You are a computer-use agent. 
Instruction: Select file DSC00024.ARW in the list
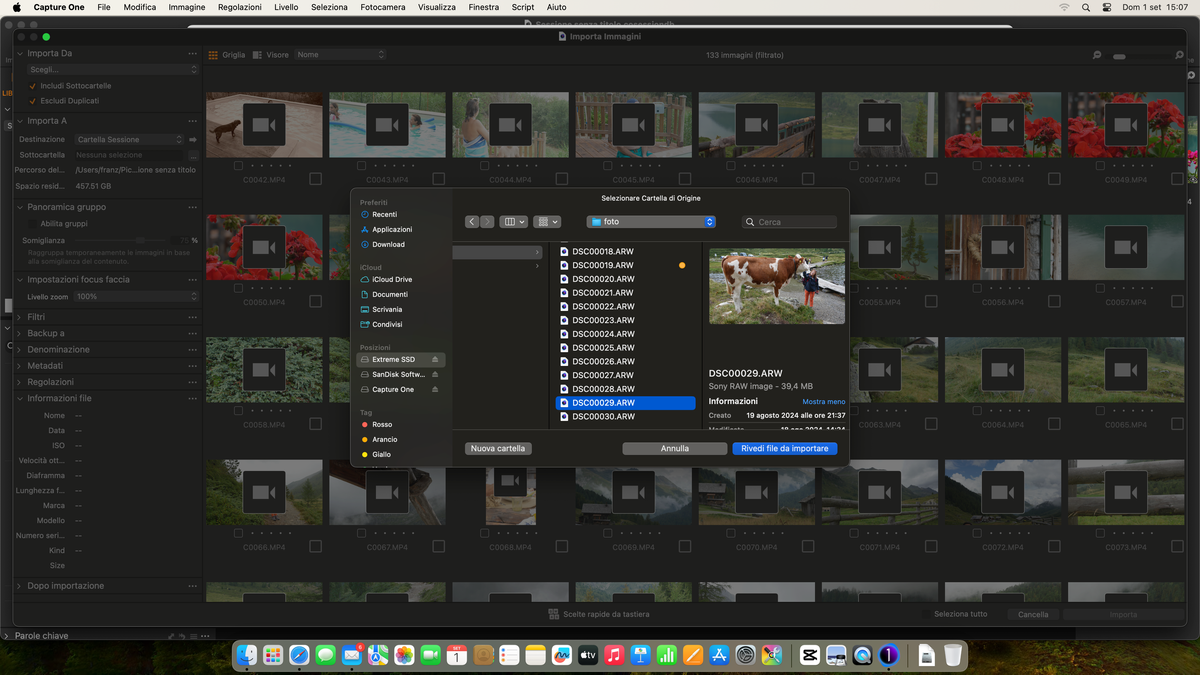point(603,334)
